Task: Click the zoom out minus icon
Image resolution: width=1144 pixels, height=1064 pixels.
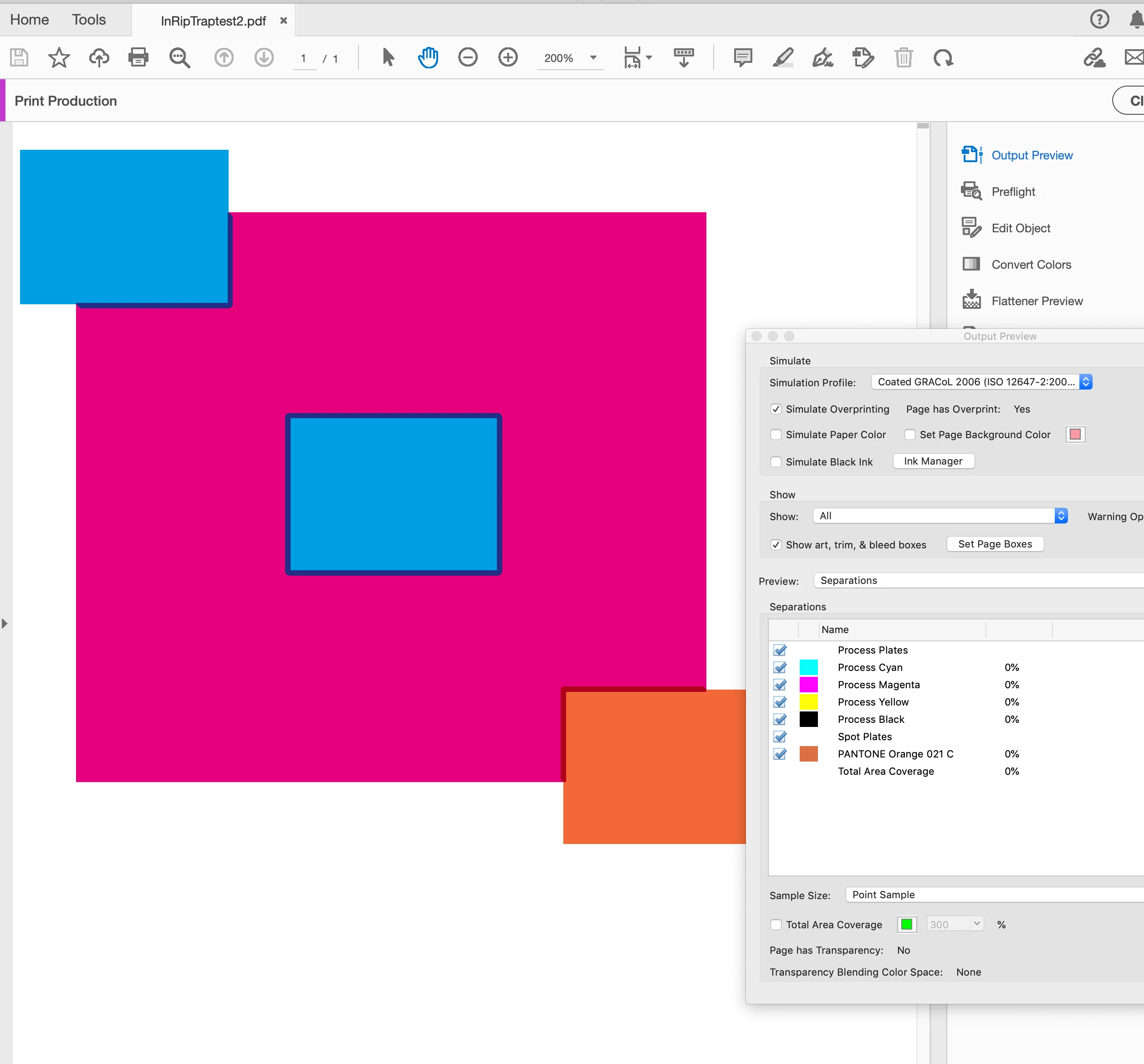Action: [x=468, y=57]
